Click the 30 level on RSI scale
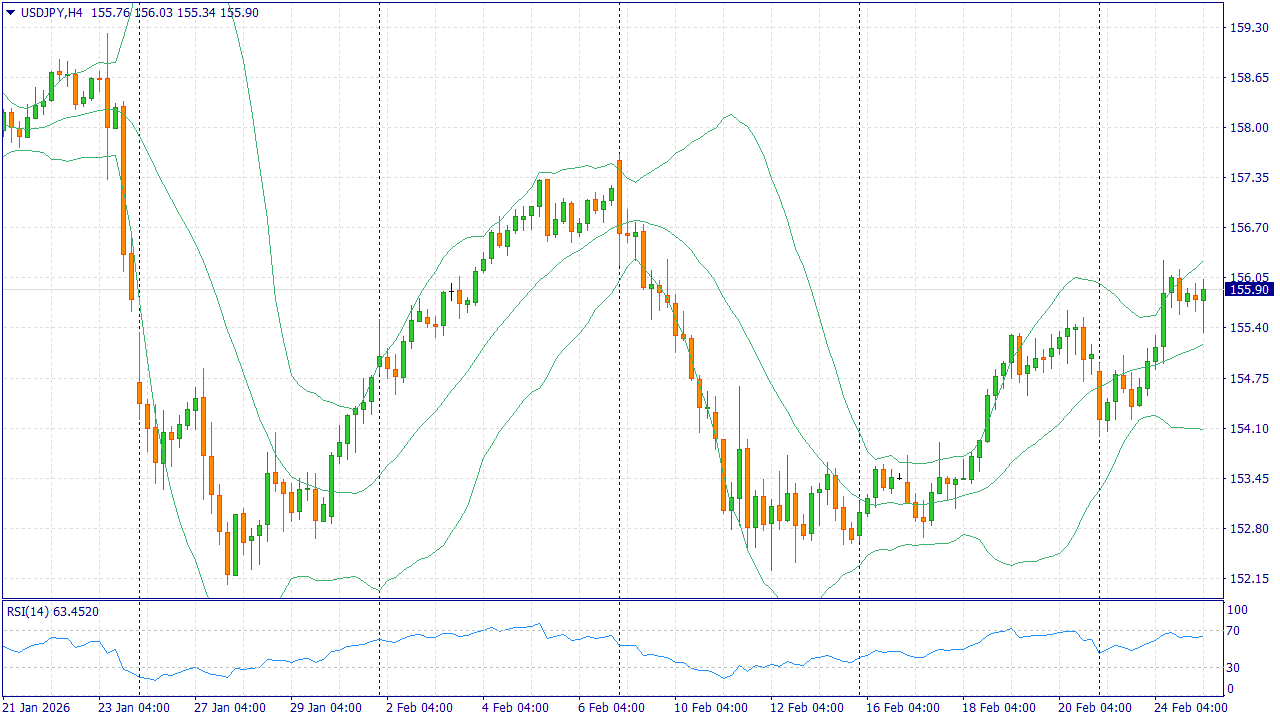Screen dimensions: 1280x720 point(1234,668)
